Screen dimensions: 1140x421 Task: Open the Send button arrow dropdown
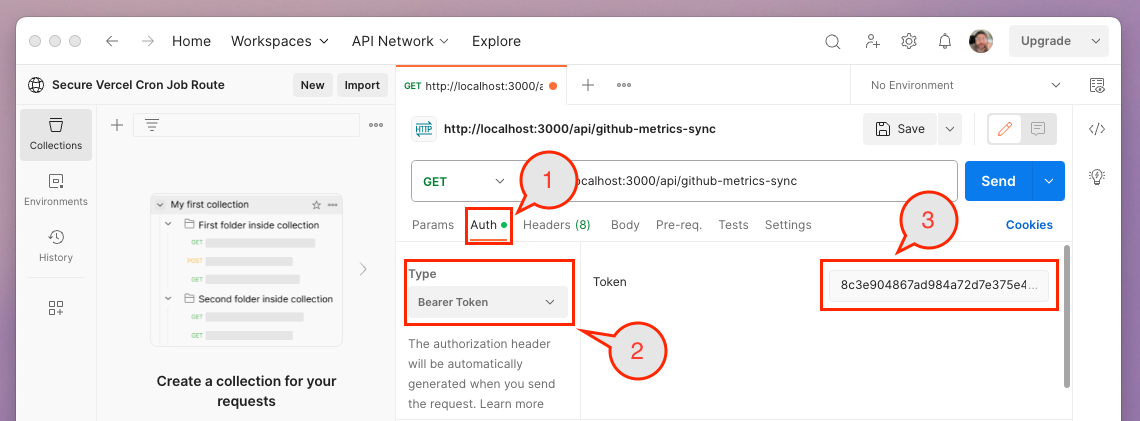tap(1049, 181)
